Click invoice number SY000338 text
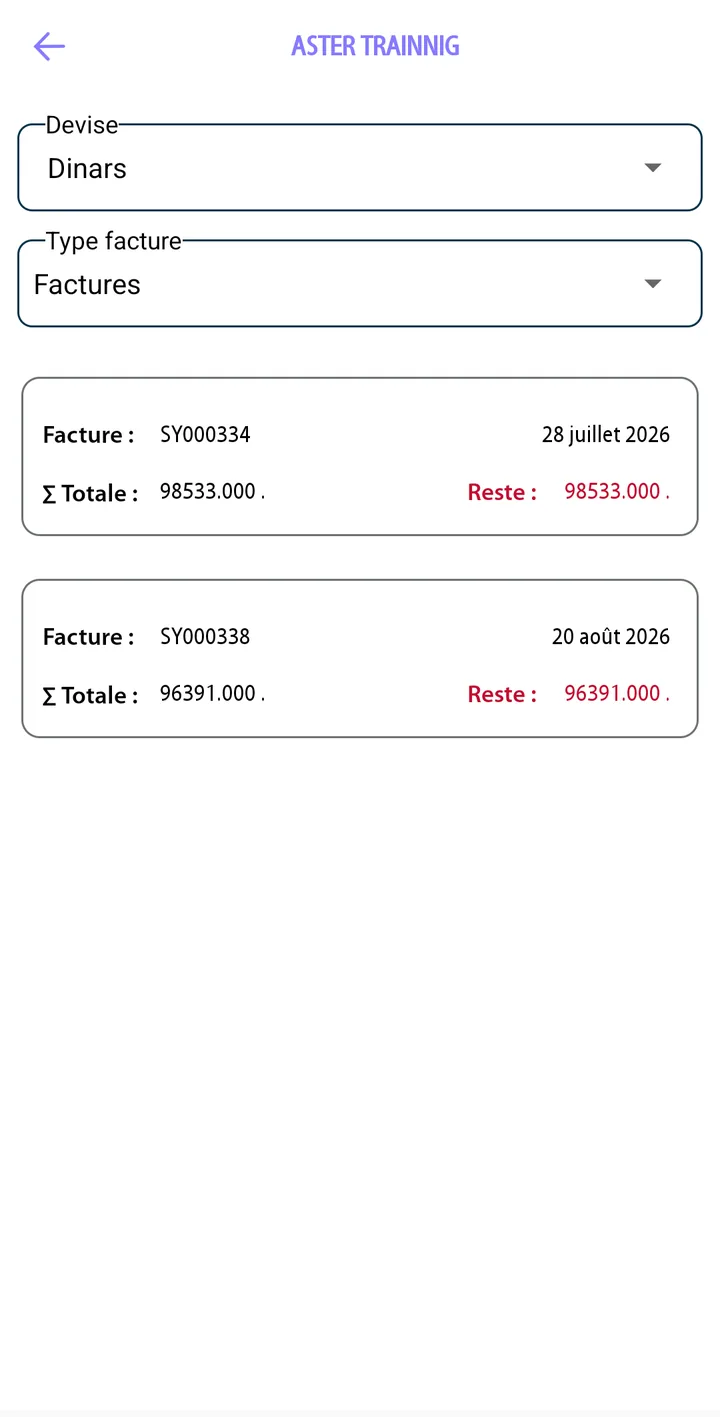The image size is (720, 1417). (205, 637)
